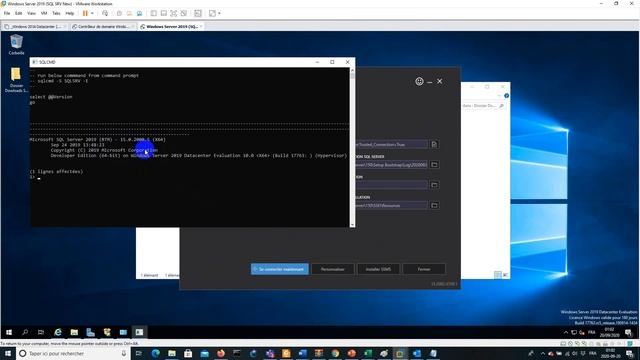Click the Se connecter maintenant button

pos(280,269)
